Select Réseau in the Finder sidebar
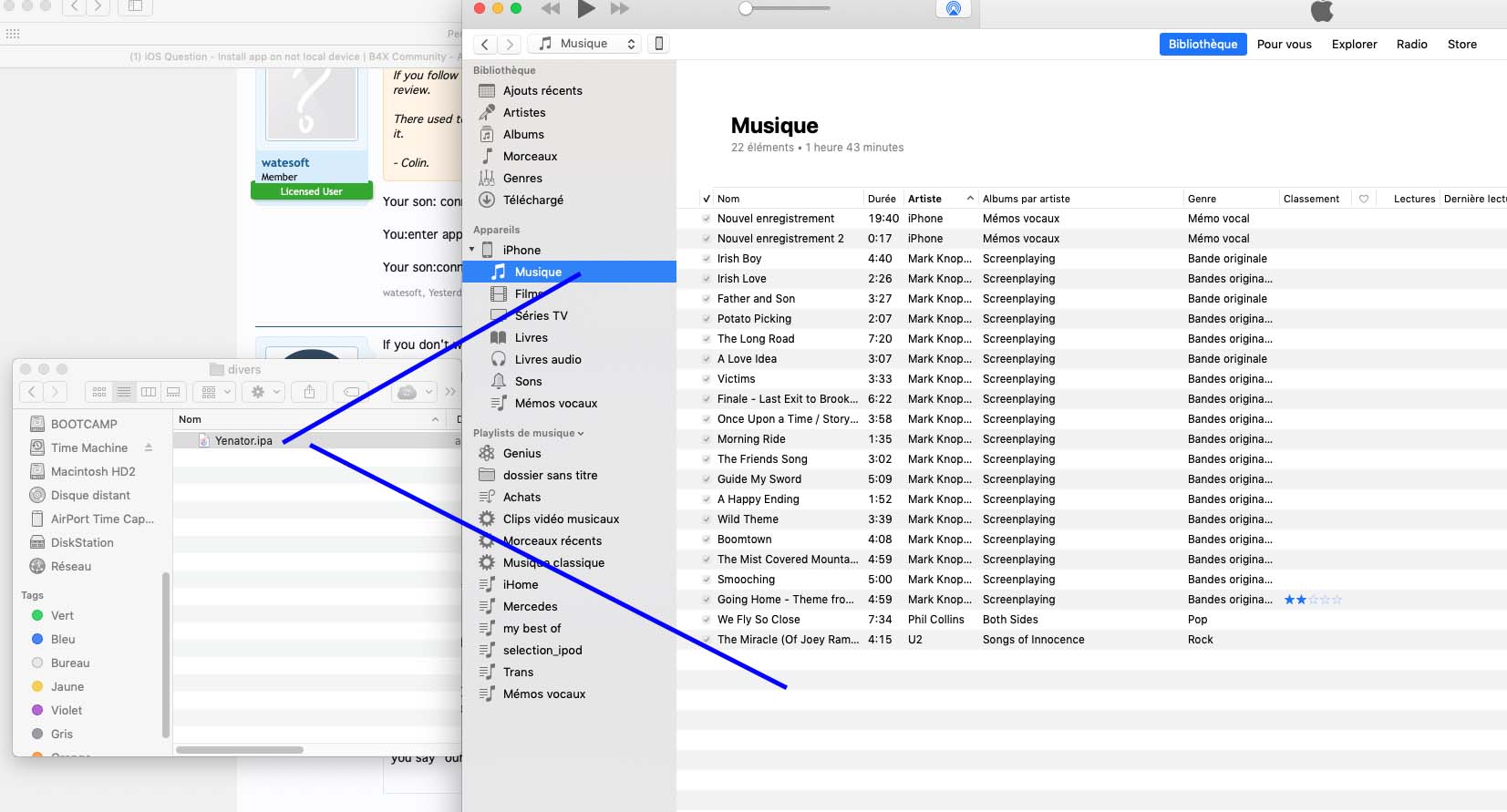This screenshot has height=812, width=1507. click(x=70, y=566)
